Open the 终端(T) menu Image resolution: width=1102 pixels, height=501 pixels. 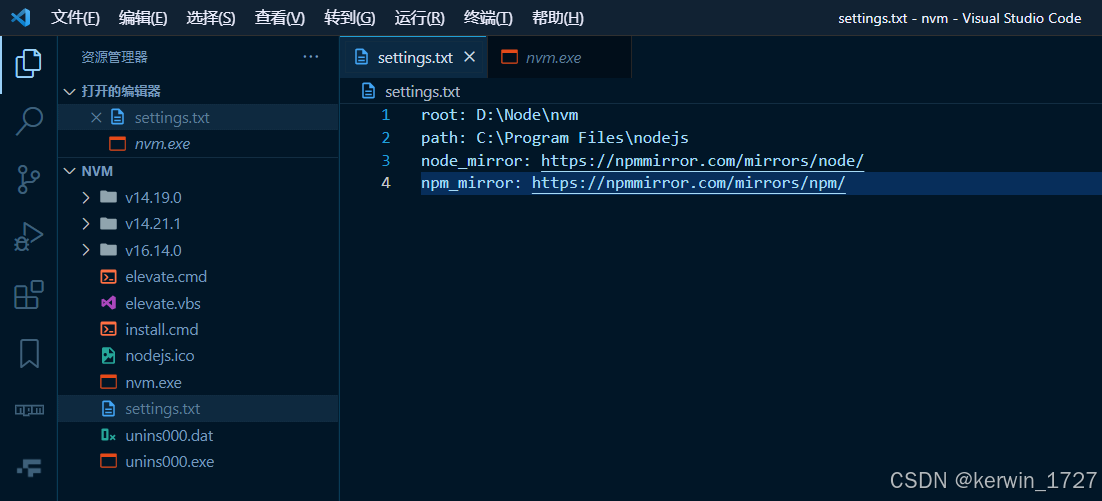[x=488, y=18]
